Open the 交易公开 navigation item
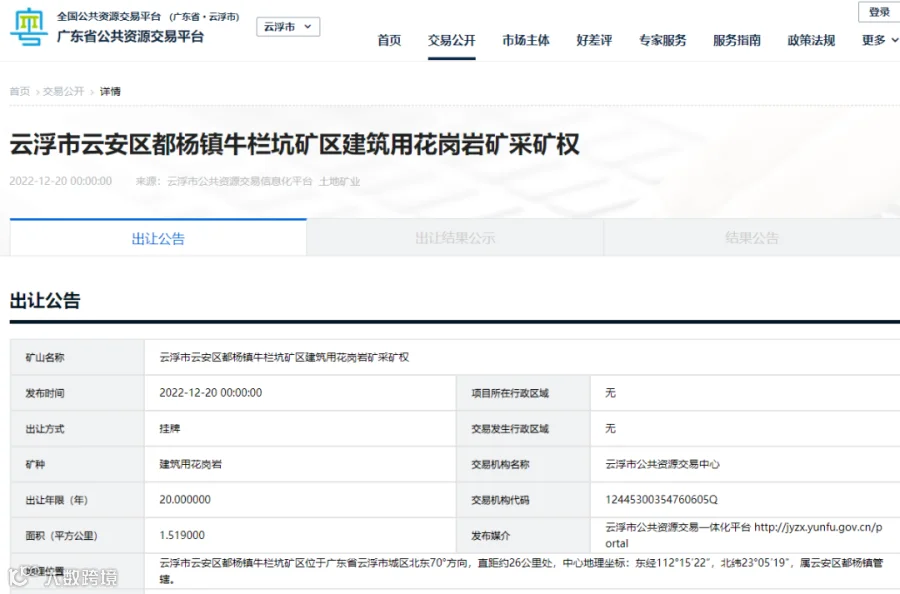 pyautogui.click(x=452, y=40)
